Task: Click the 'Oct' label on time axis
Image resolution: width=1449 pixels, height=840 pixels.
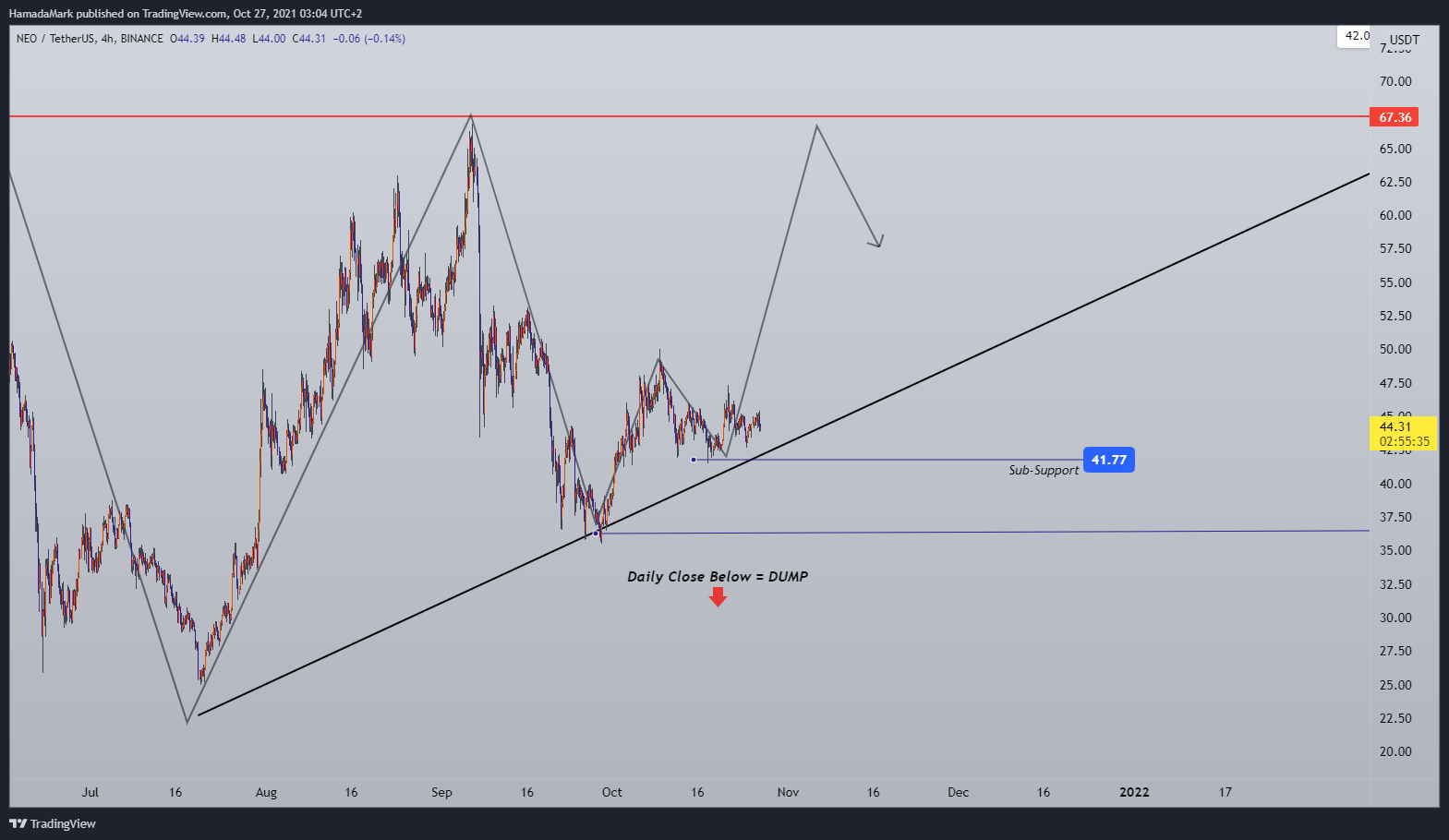Action: 611,792
